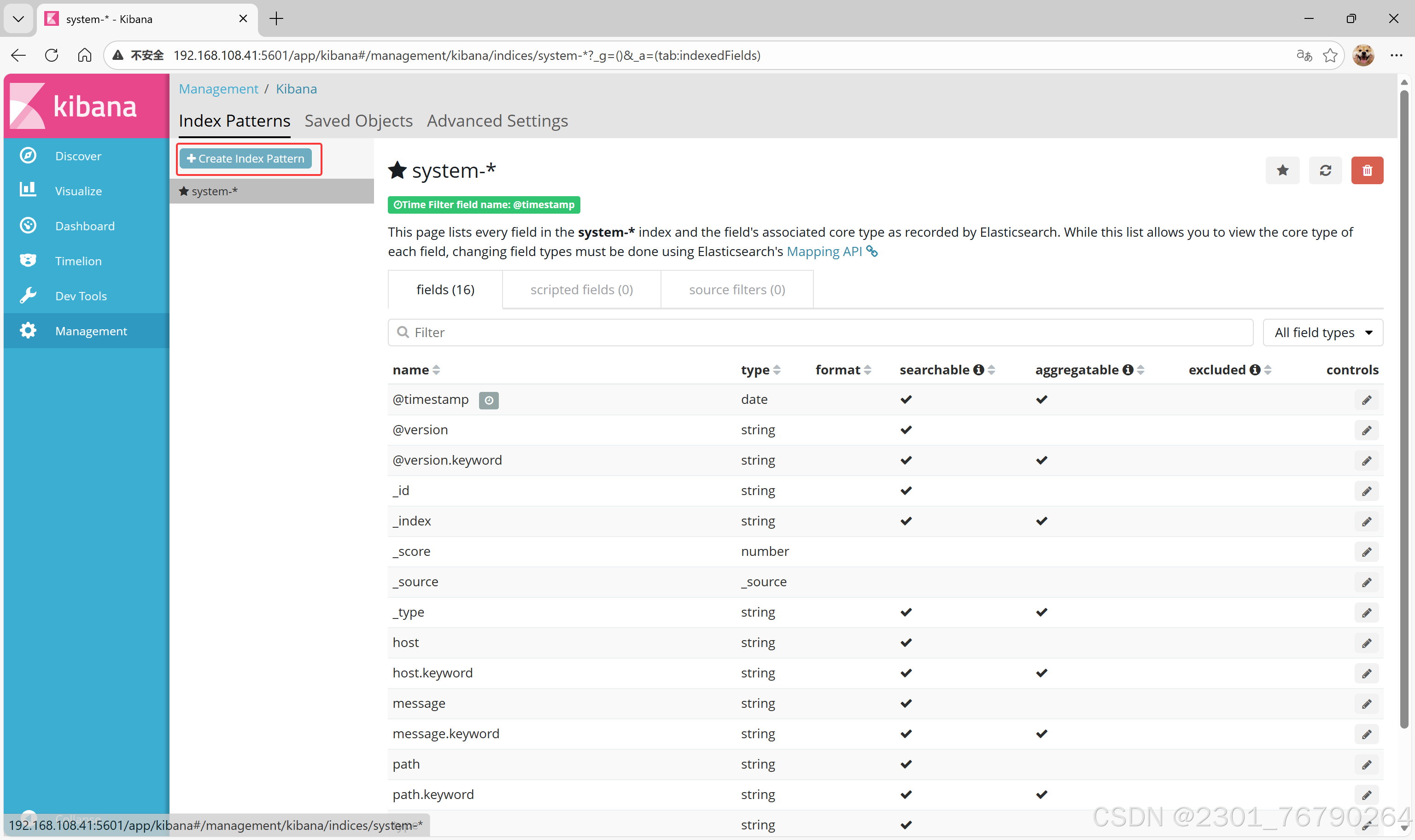Delete the system-* index pattern
This screenshot has height=840, width=1415.
pos(1368,170)
